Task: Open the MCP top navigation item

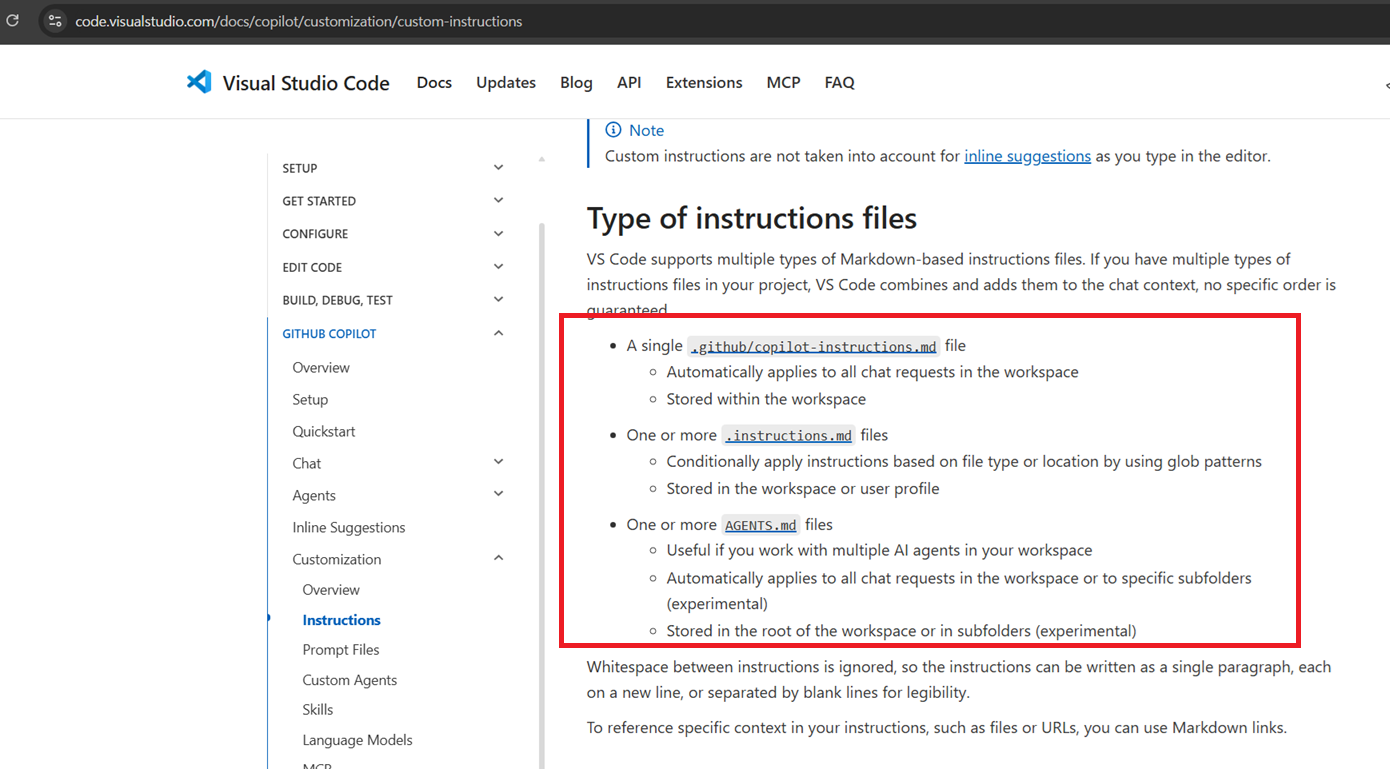Action: [783, 83]
